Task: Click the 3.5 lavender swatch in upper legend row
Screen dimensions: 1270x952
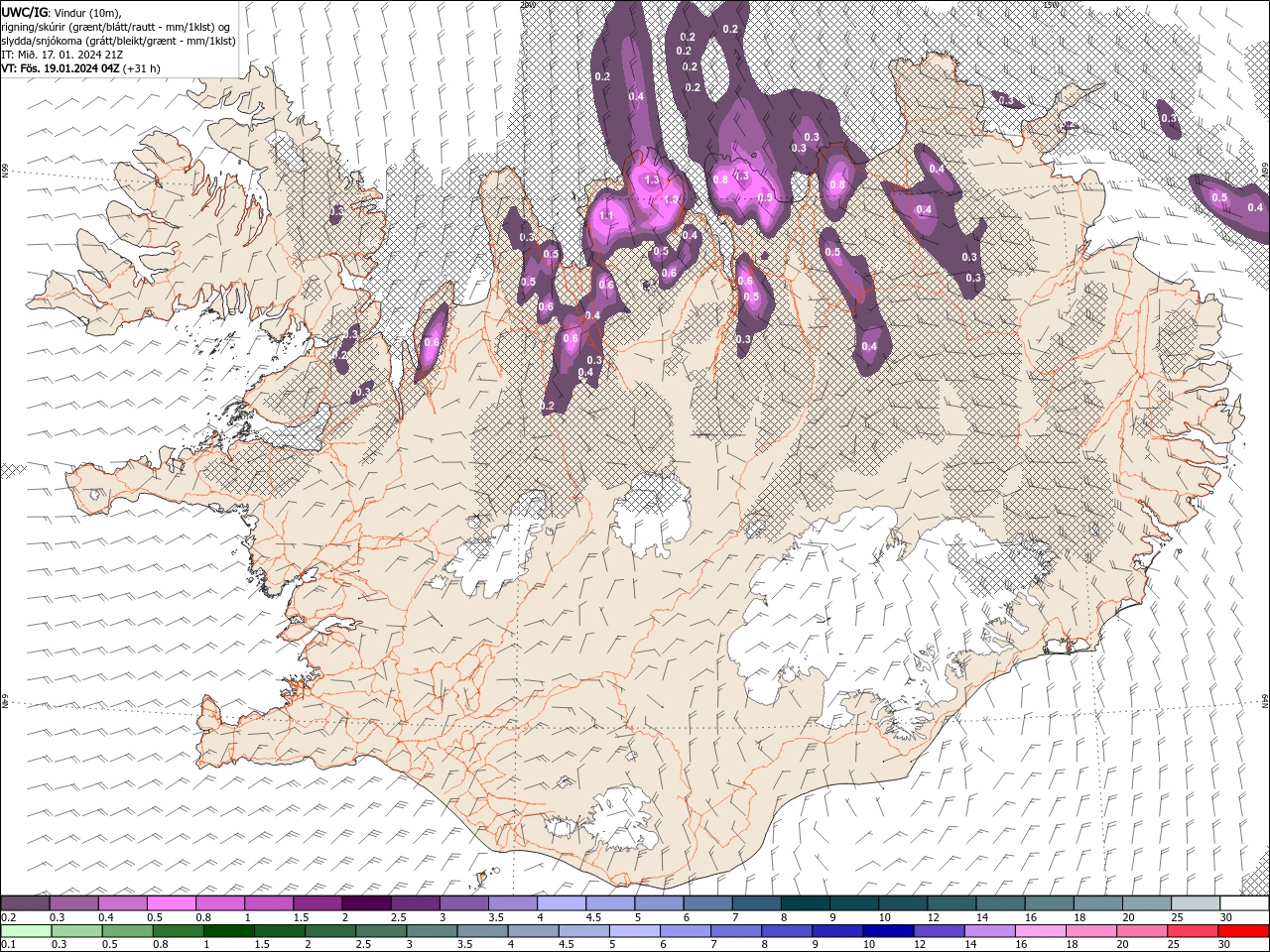Action: coord(512,903)
